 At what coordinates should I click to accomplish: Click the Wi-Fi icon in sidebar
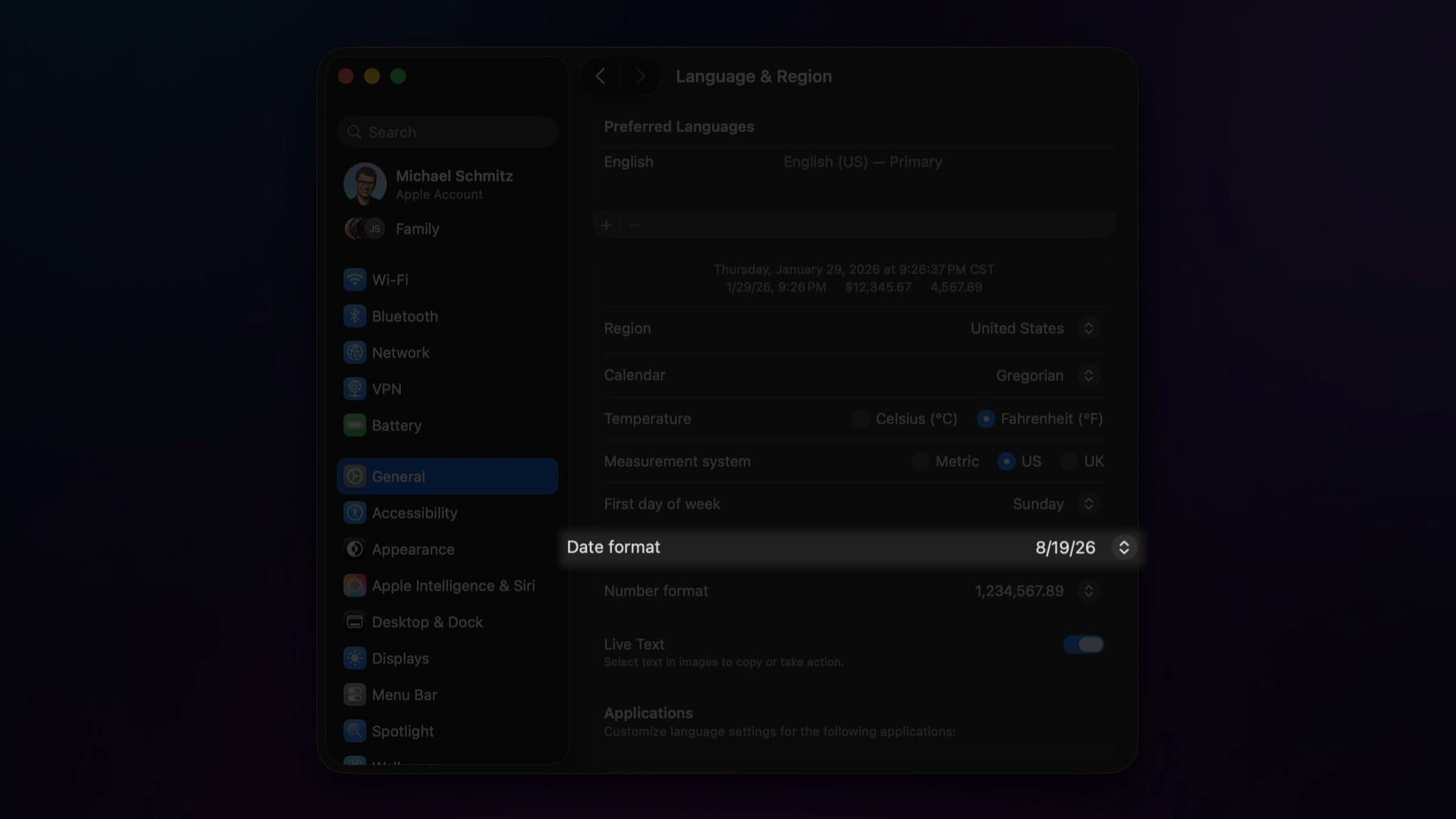[354, 280]
